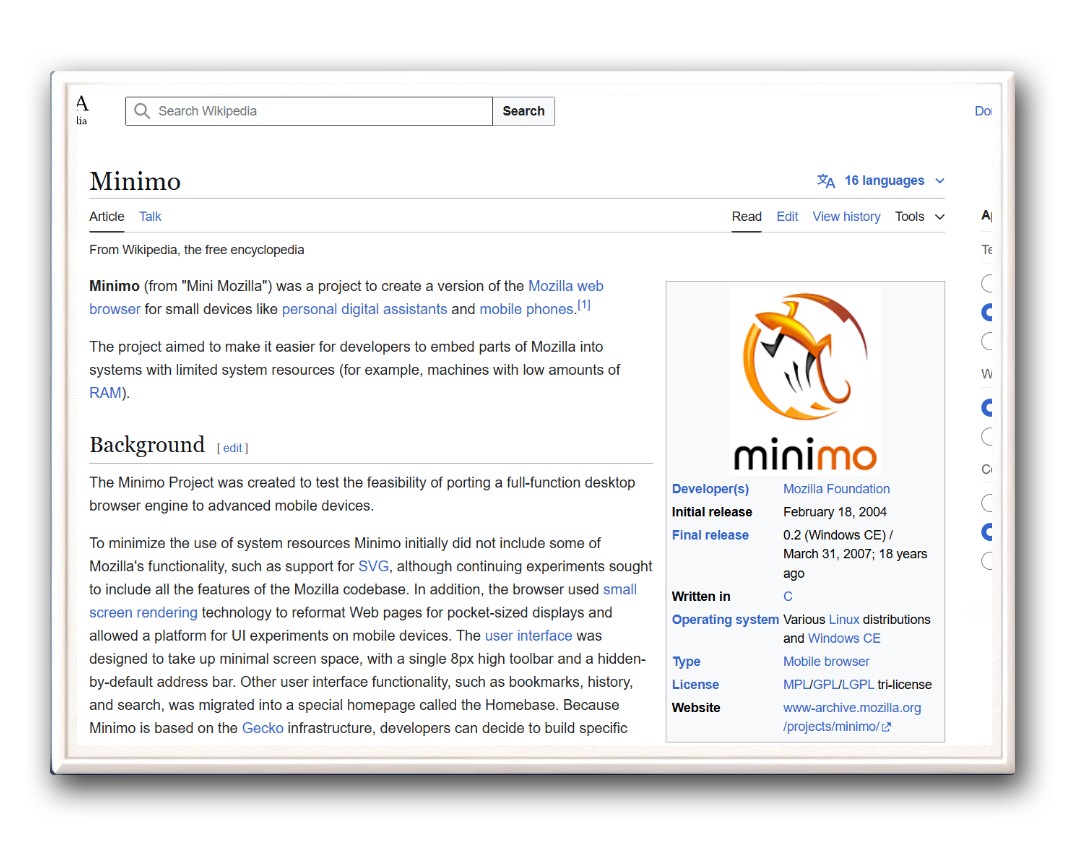1080x860 pixels.
Task: Open the Gecko link
Action: [x=262, y=728]
